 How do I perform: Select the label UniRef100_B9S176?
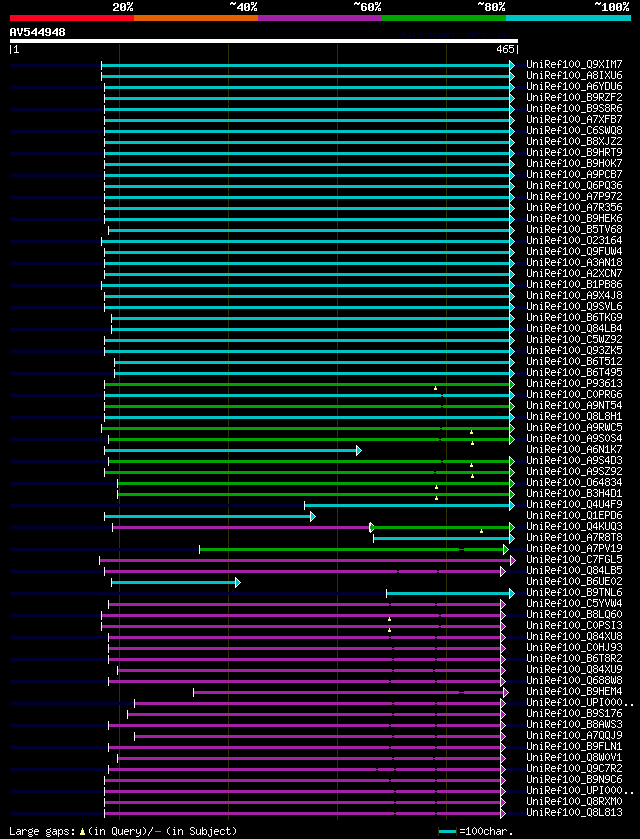click(574, 712)
